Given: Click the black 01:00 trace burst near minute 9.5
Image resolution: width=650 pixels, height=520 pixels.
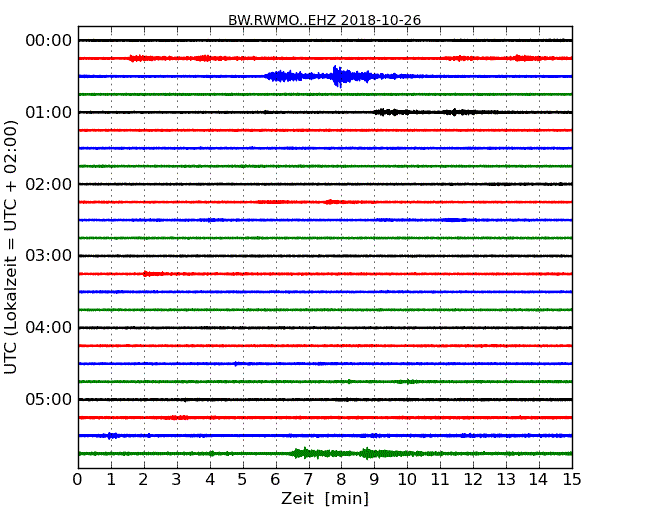Looking at the screenshot, I should click(x=391, y=112).
